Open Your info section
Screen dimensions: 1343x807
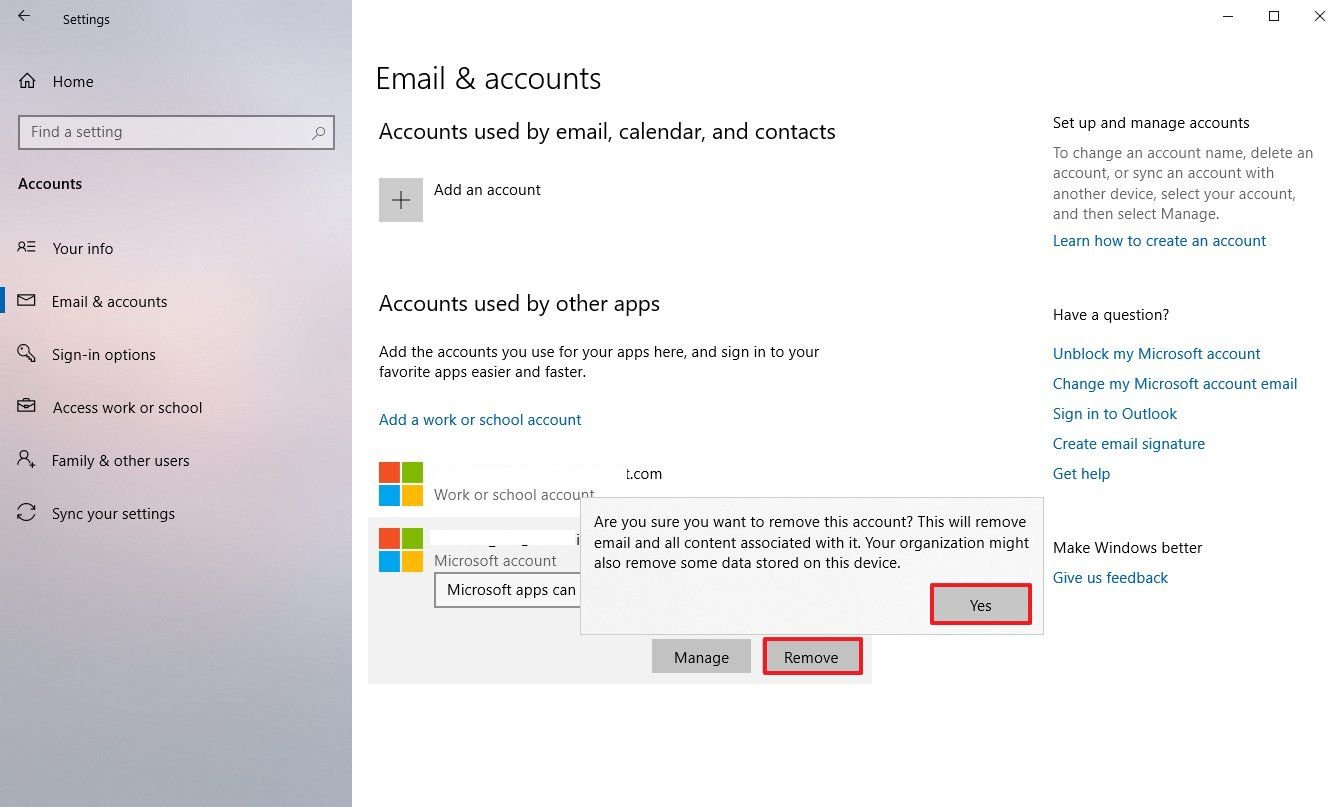pos(82,249)
